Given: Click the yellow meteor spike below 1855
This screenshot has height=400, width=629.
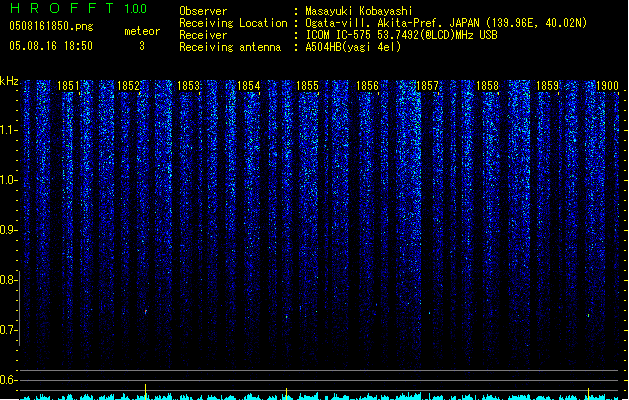Looking at the screenshot, I should pos(286,394).
